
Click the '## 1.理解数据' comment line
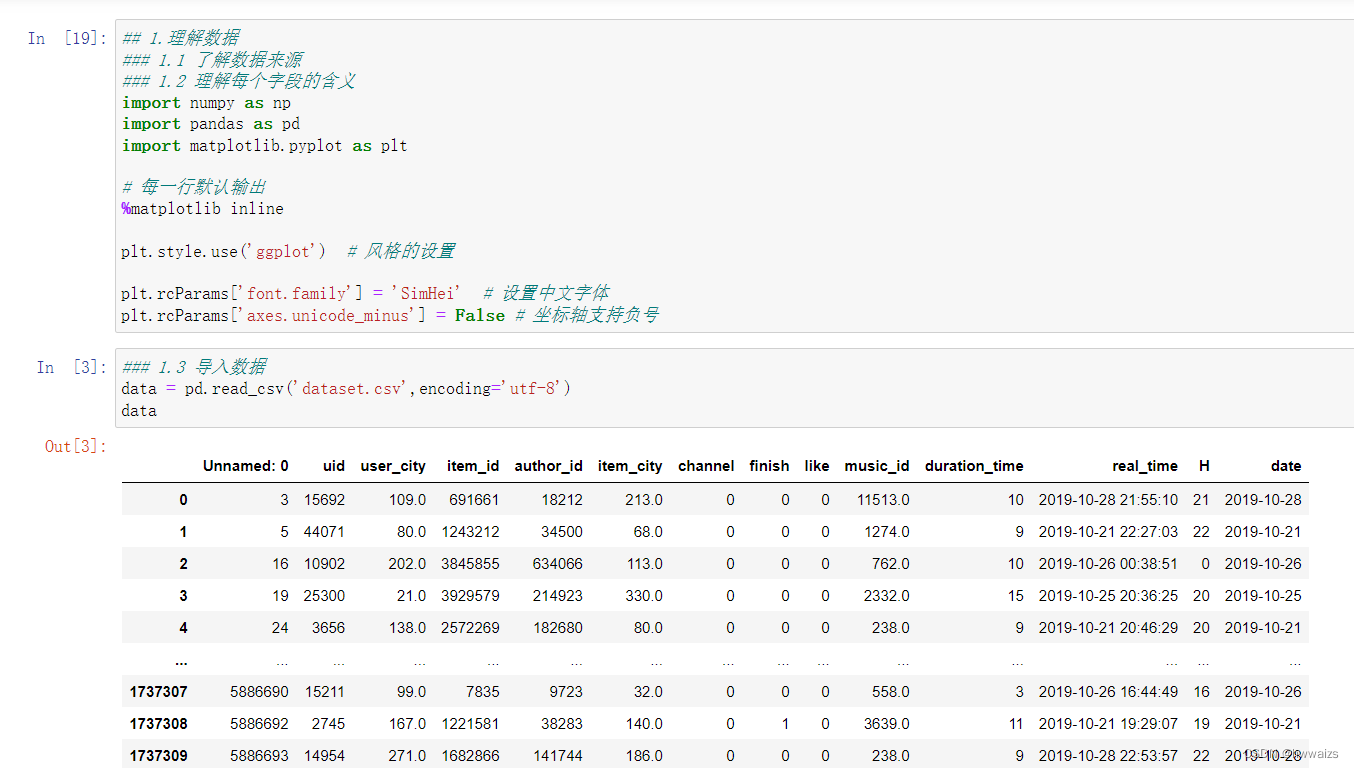pyautogui.click(x=181, y=38)
